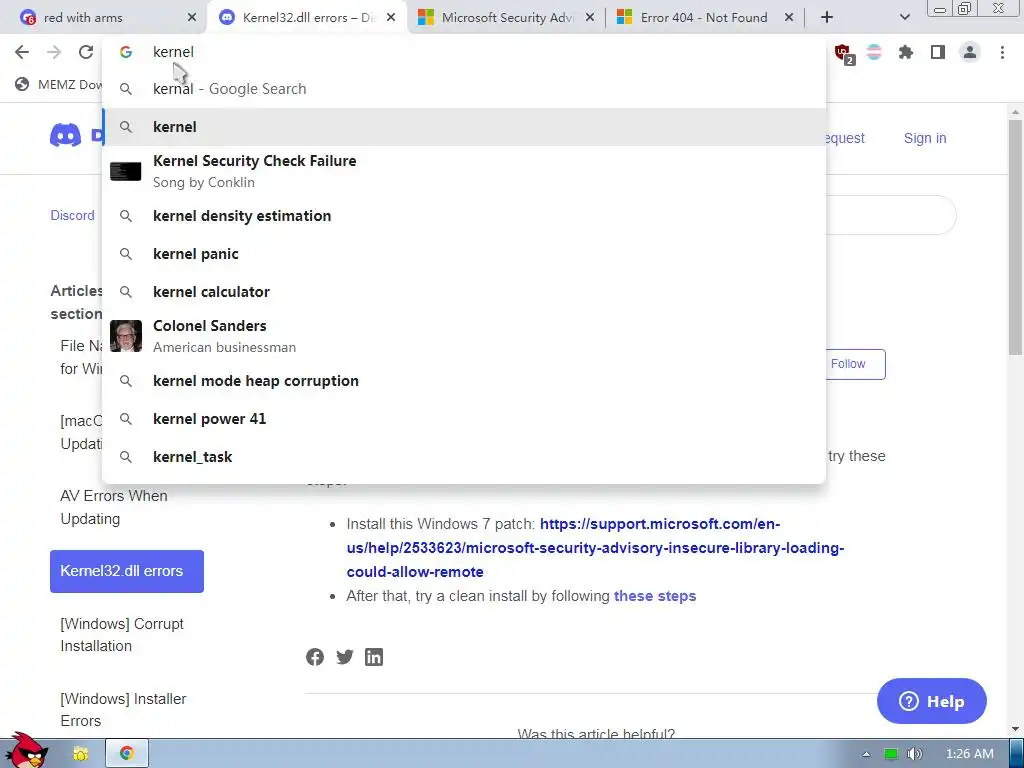Select the Kernel32.dll errors tab
The image size is (1024, 768).
306,18
